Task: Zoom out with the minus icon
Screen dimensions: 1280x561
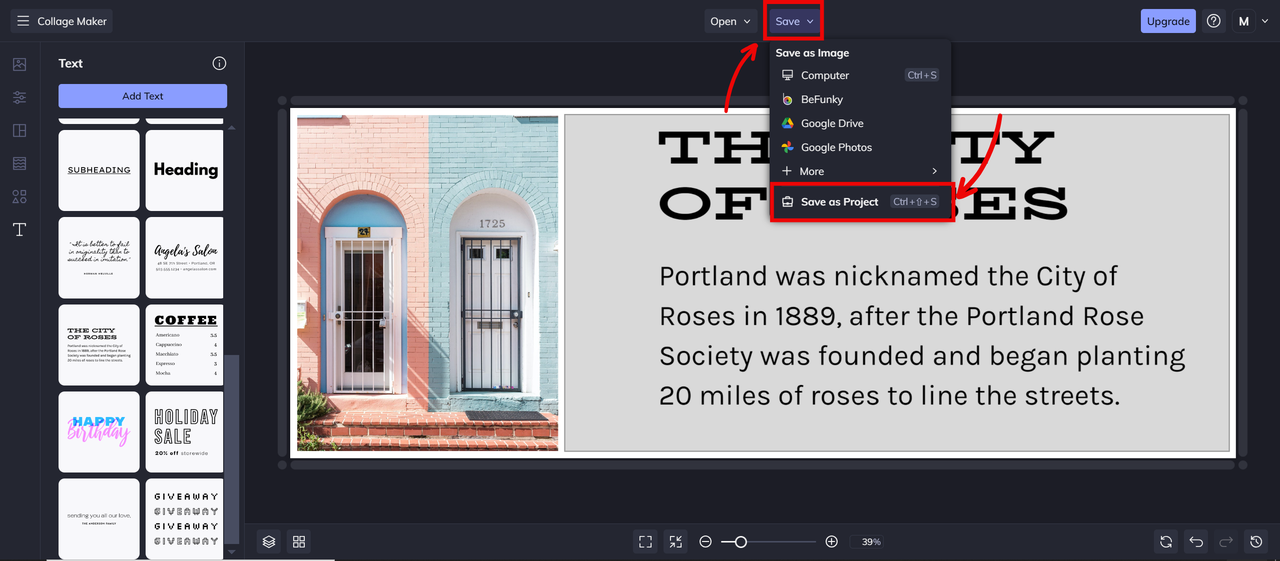Action: [705, 541]
